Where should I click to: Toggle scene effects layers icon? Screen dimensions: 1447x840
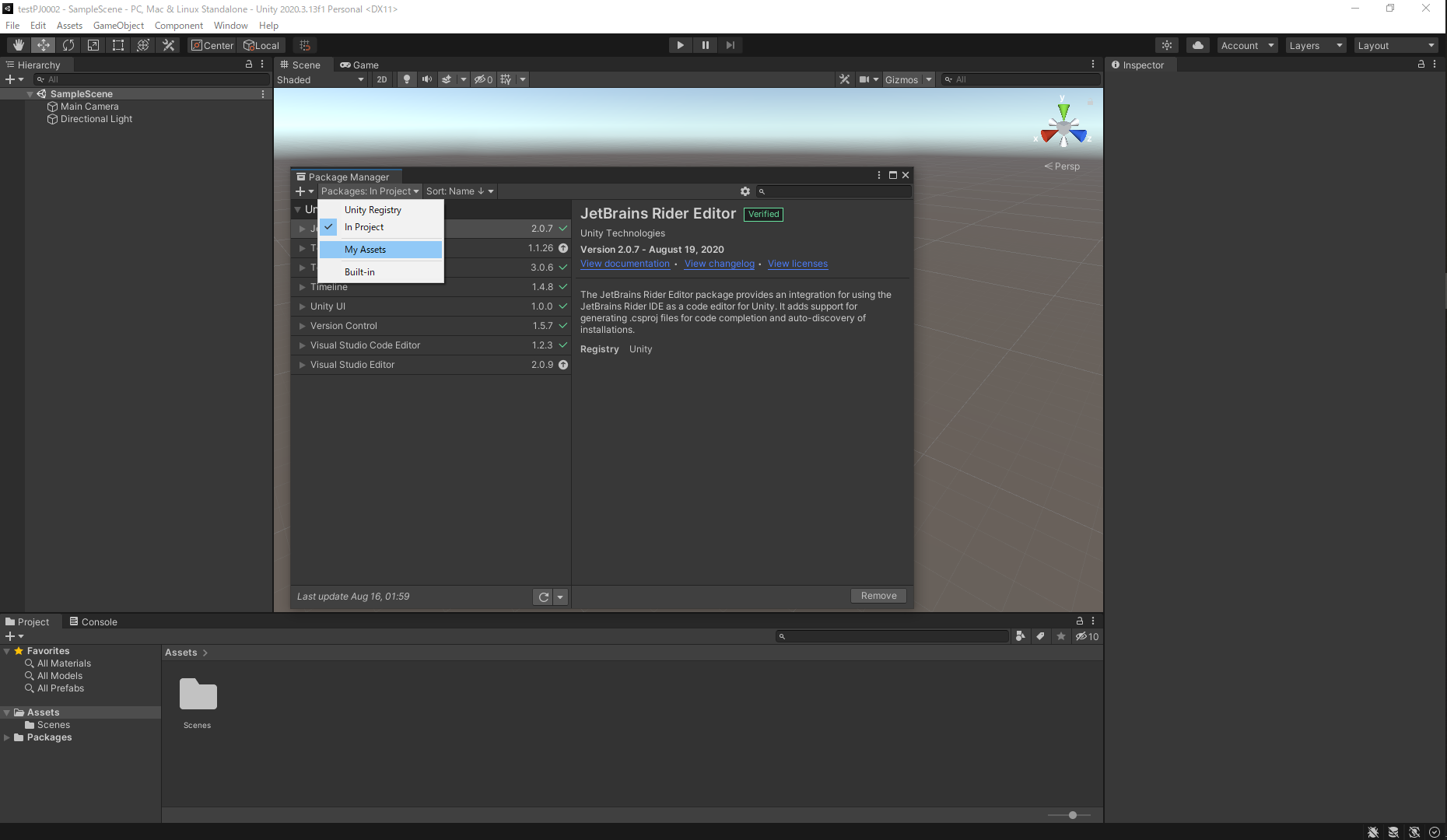click(x=447, y=79)
